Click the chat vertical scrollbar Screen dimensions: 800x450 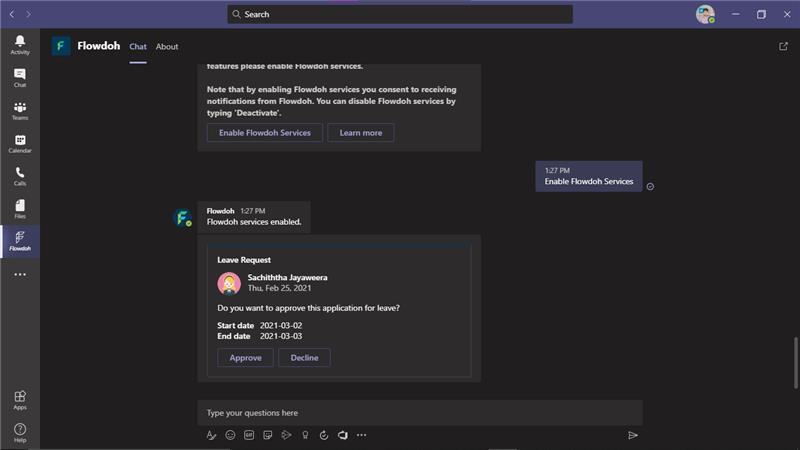click(795, 363)
